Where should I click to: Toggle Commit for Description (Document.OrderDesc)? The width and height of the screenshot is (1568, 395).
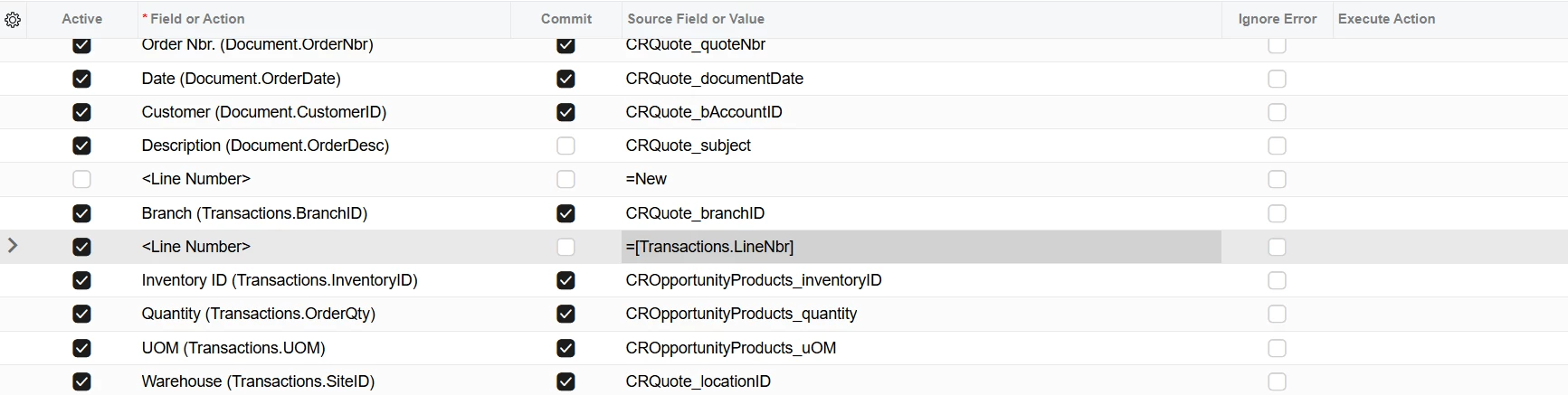point(565,146)
